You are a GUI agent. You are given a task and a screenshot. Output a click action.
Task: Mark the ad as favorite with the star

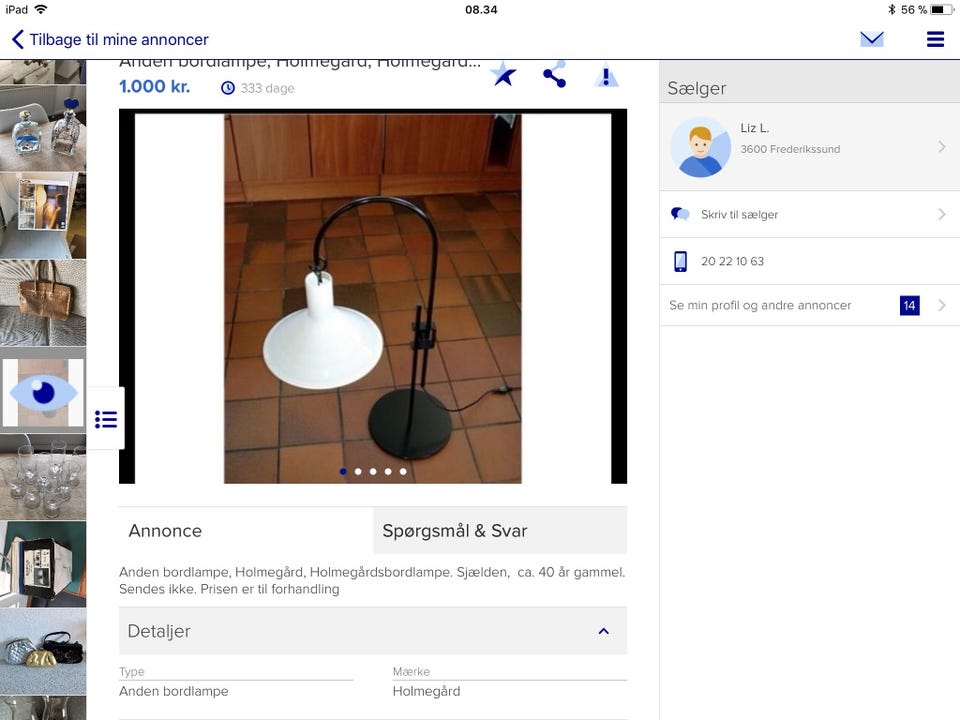(x=503, y=75)
